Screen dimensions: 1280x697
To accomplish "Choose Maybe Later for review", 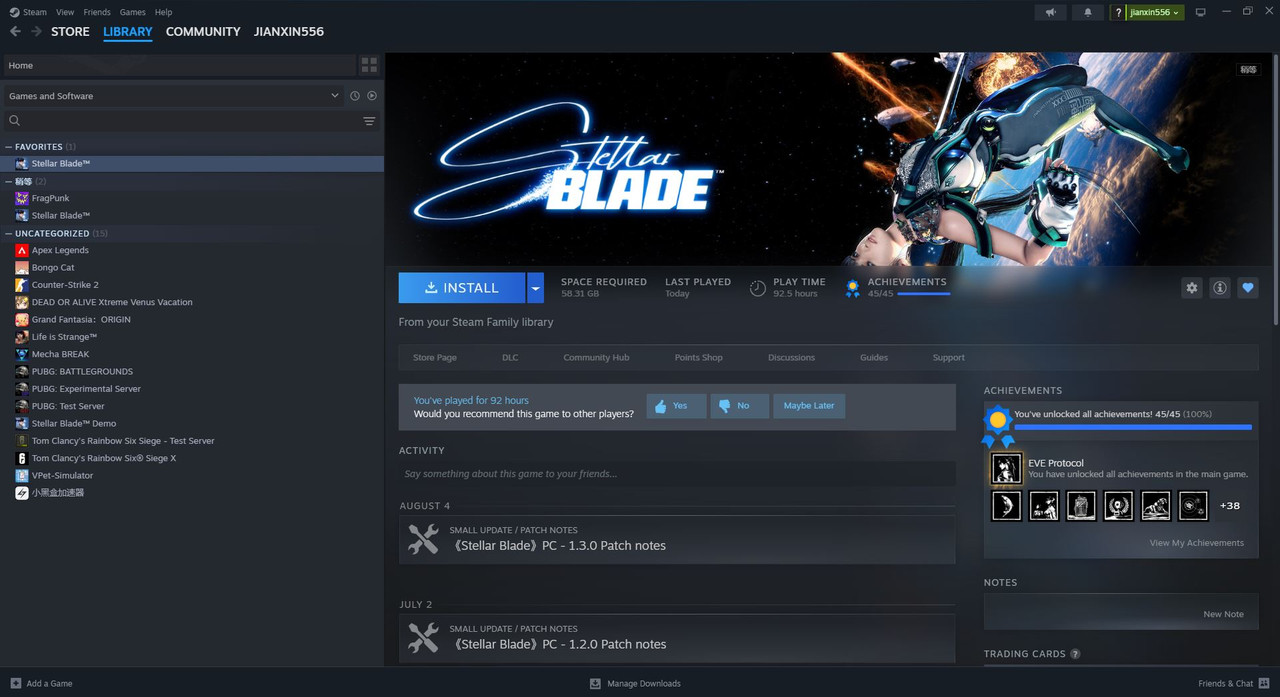I will pos(809,406).
